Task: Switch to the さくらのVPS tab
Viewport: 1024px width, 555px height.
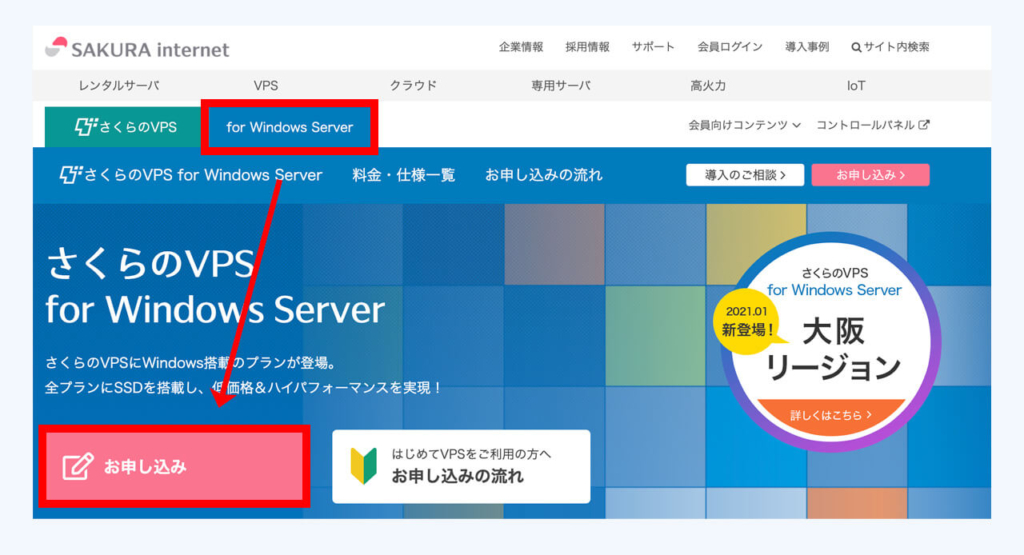Action: click(x=123, y=127)
